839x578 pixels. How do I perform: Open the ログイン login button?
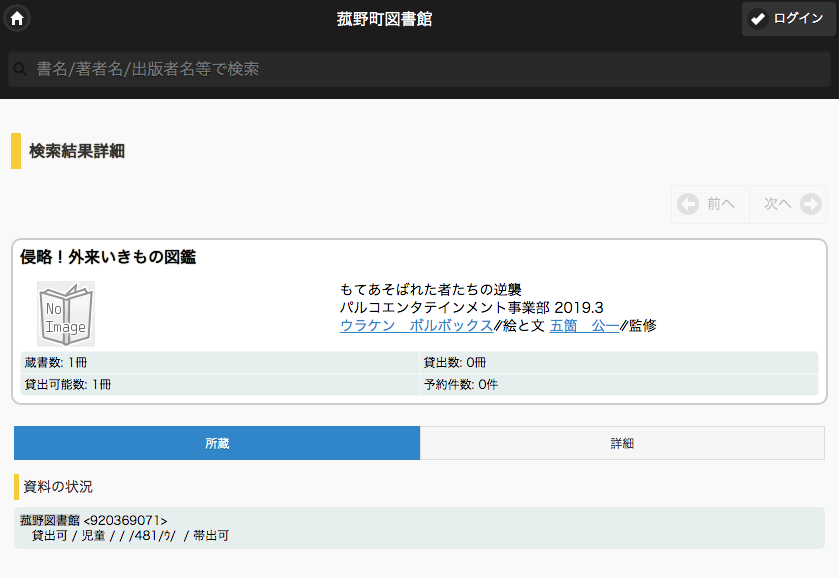[x=788, y=19]
